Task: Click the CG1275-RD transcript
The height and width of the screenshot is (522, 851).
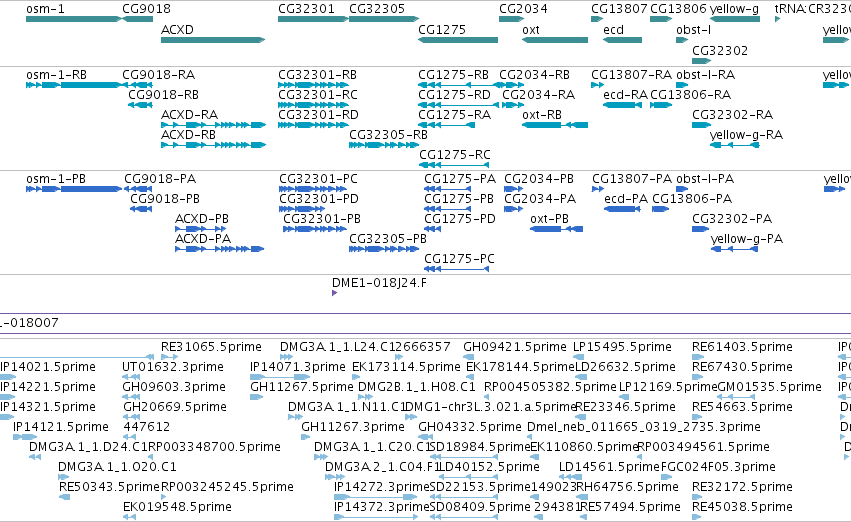Action: point(458,105)
